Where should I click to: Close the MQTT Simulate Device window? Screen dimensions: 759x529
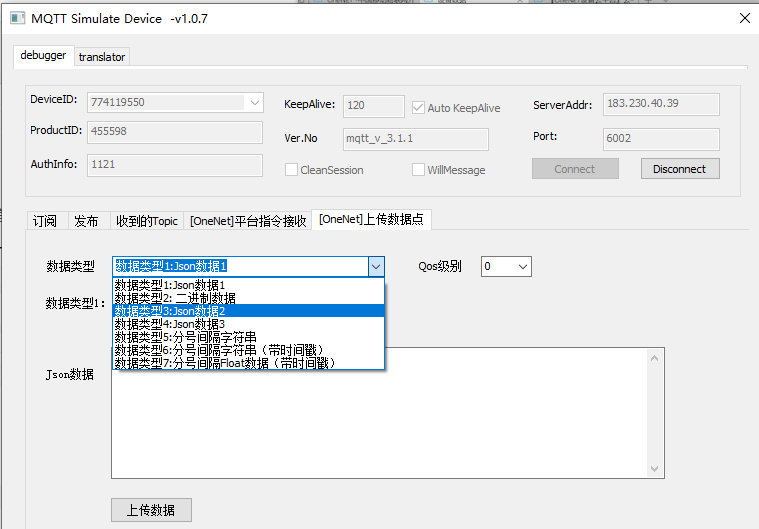744,18
